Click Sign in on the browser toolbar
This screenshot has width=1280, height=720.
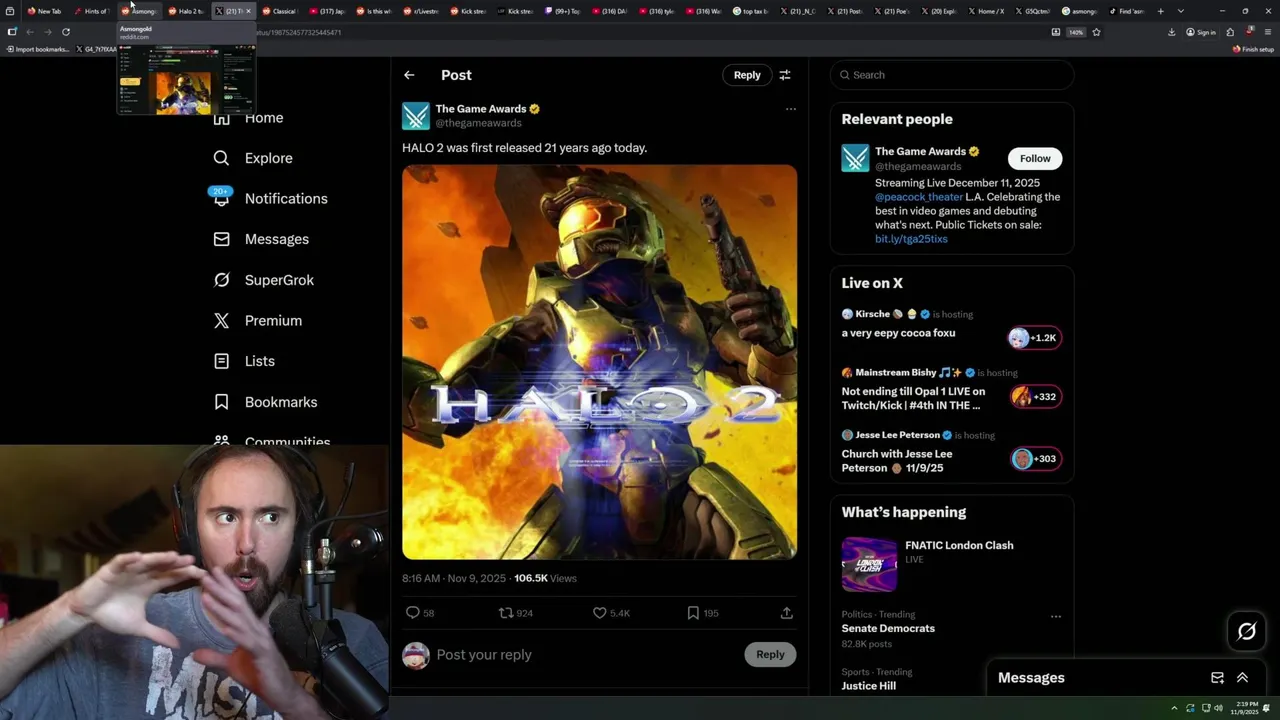click(x=1201, y=32)
